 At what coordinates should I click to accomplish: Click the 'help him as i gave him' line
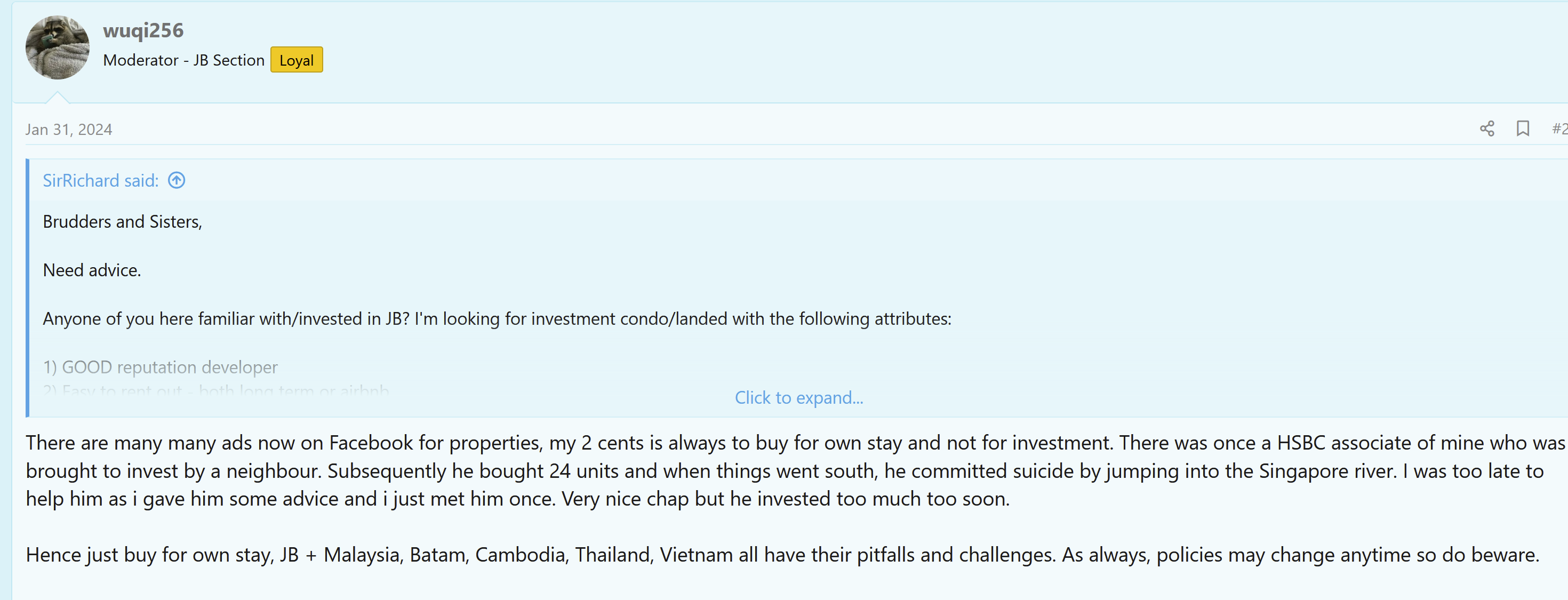coord(517,498)
